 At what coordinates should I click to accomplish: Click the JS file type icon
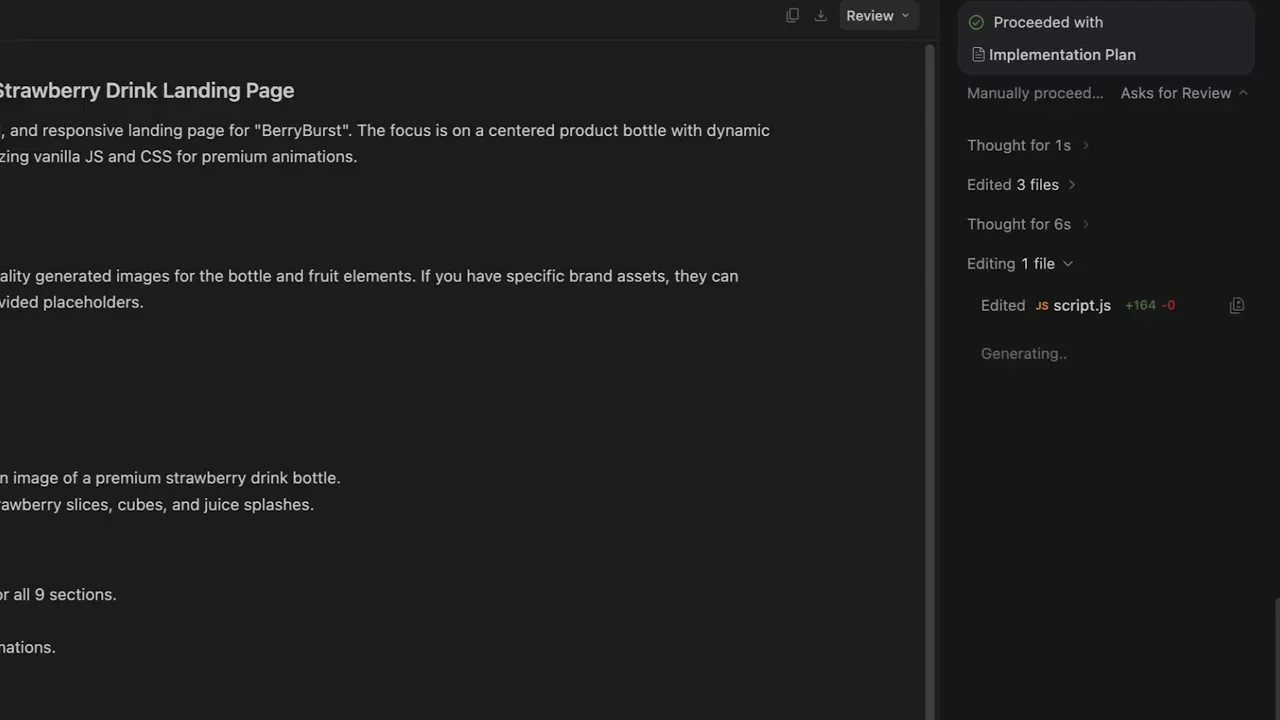(1042, 306)
